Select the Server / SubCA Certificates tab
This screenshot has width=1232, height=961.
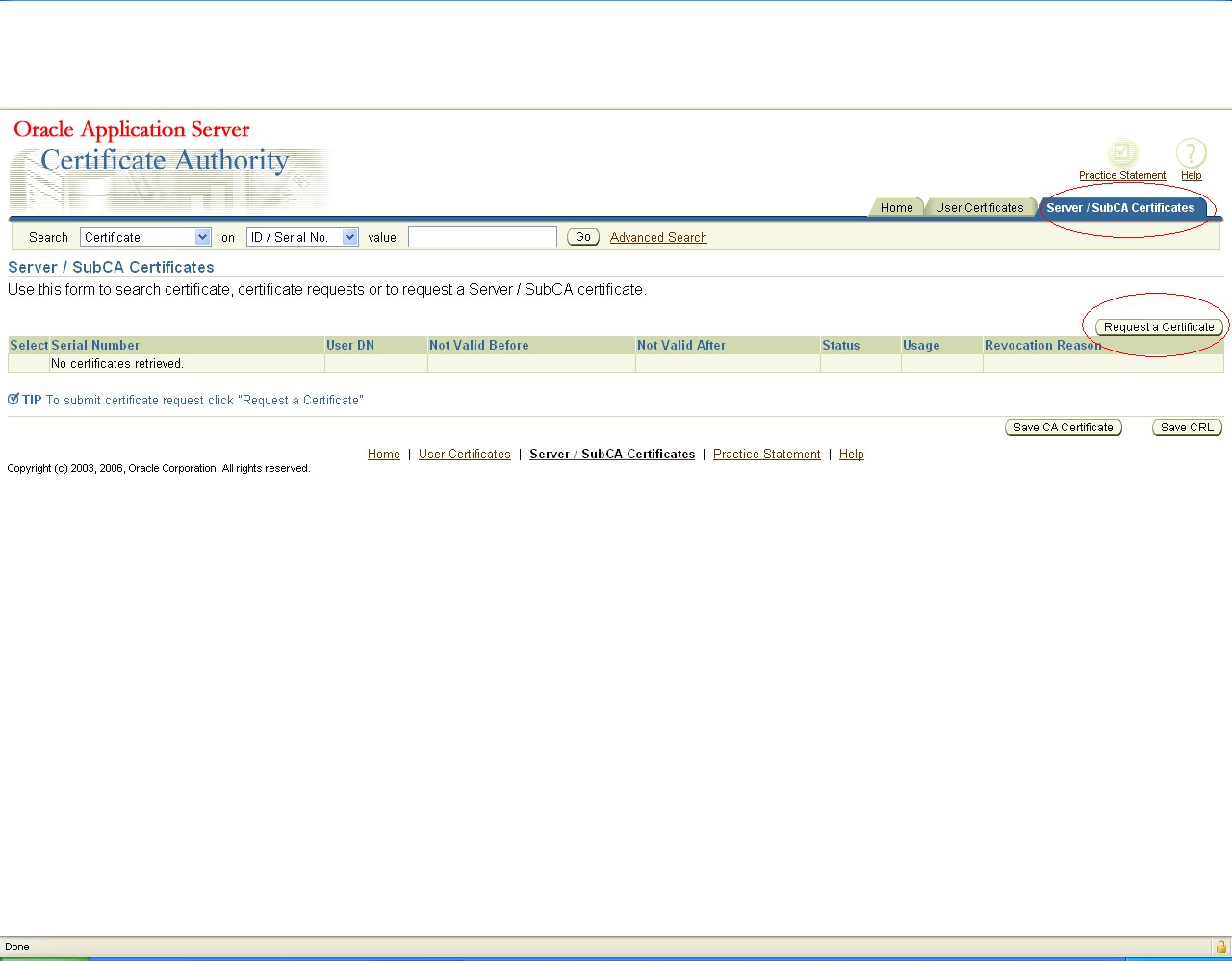[x=1120, y=207]
